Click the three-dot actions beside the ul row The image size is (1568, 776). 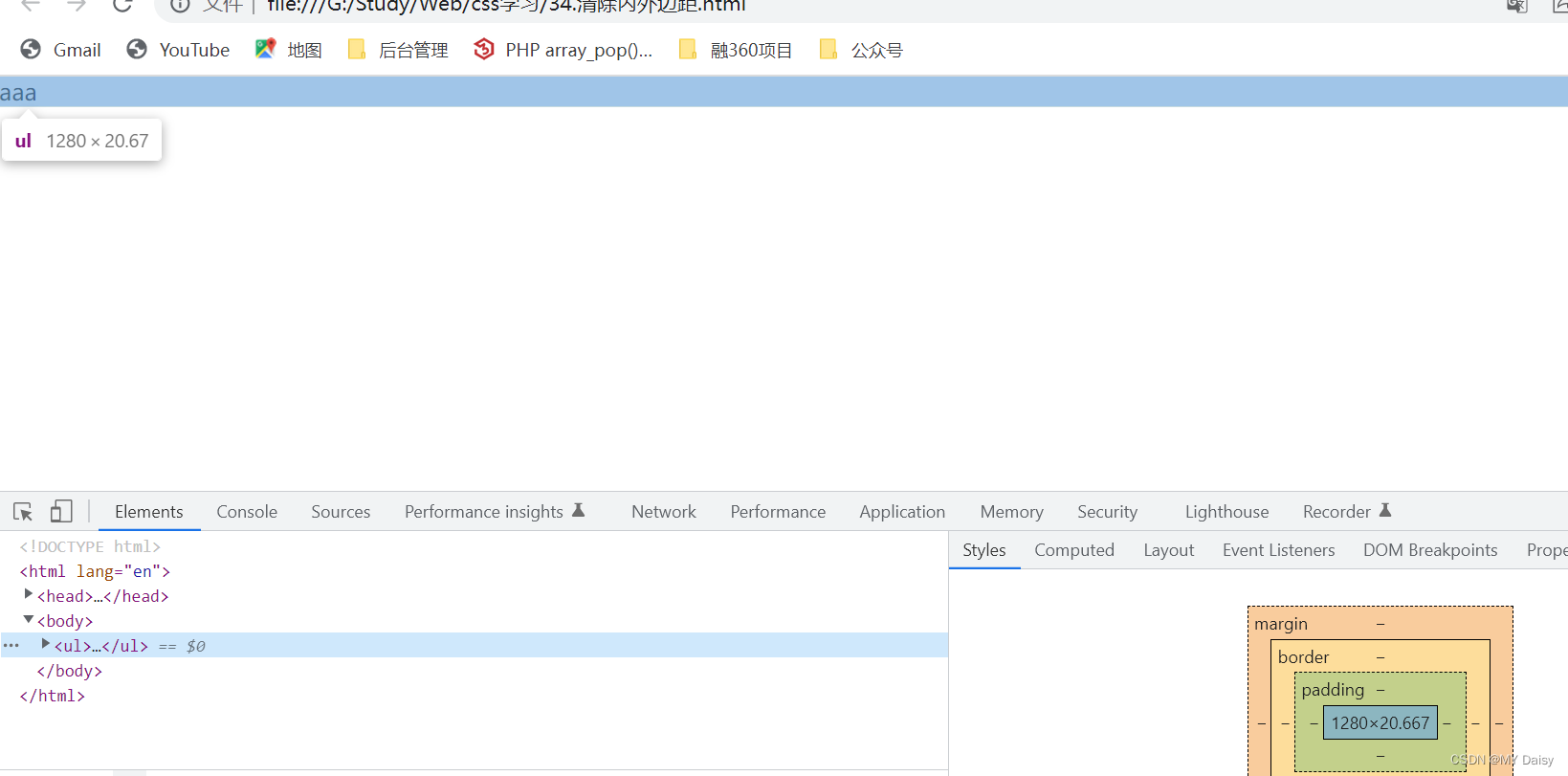point(11,646)
